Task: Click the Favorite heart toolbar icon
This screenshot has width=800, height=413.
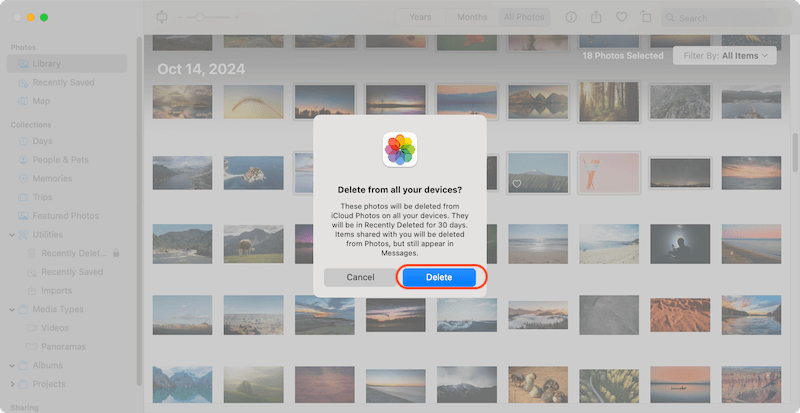Action: coord(621,17)
